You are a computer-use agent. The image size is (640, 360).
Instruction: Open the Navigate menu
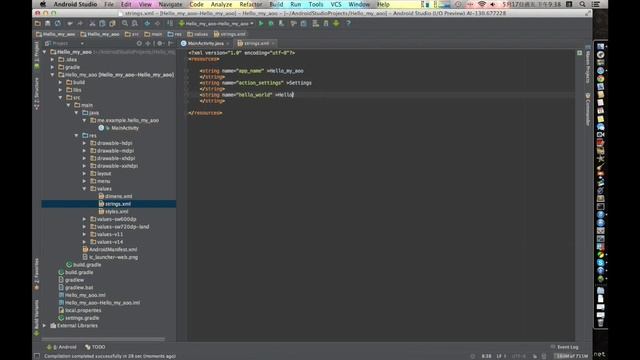point(170,4)
